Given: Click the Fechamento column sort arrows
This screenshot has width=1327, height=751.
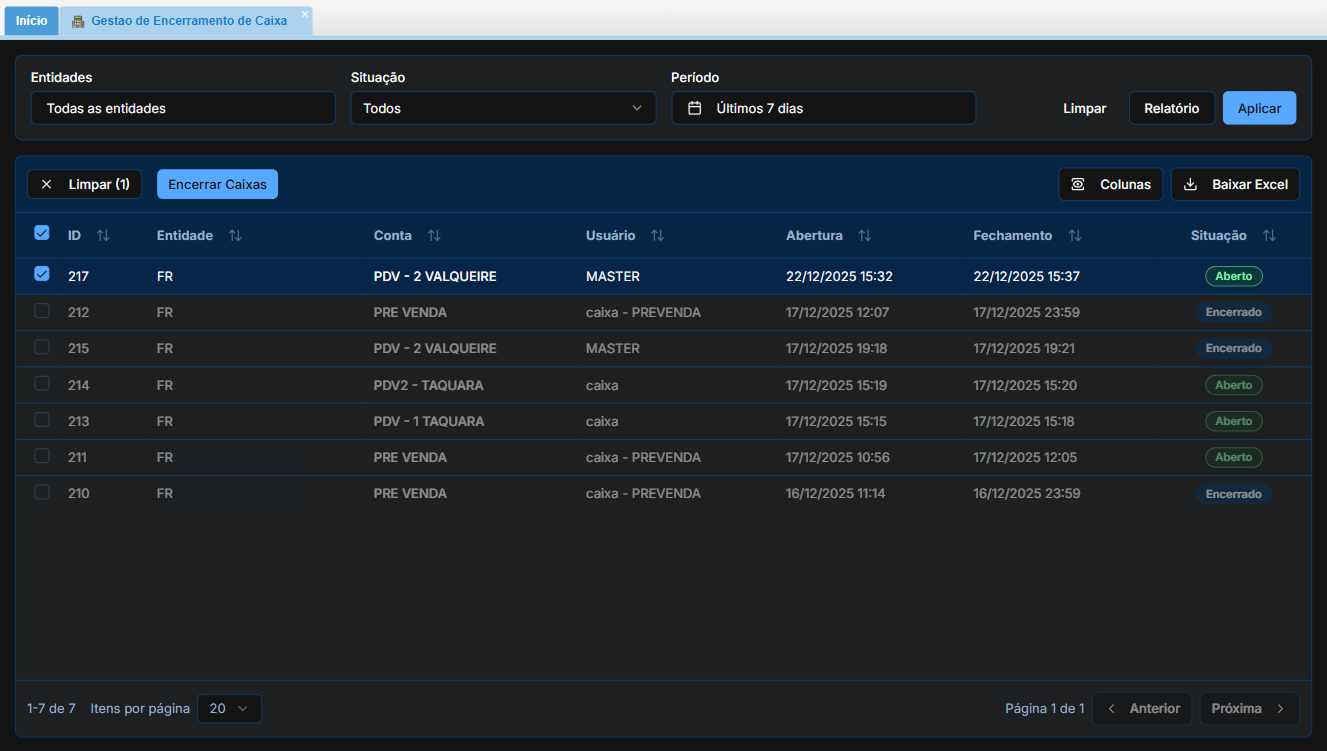Looking at the screenshot, I should pyautogui.click(x=1075, y=236).
